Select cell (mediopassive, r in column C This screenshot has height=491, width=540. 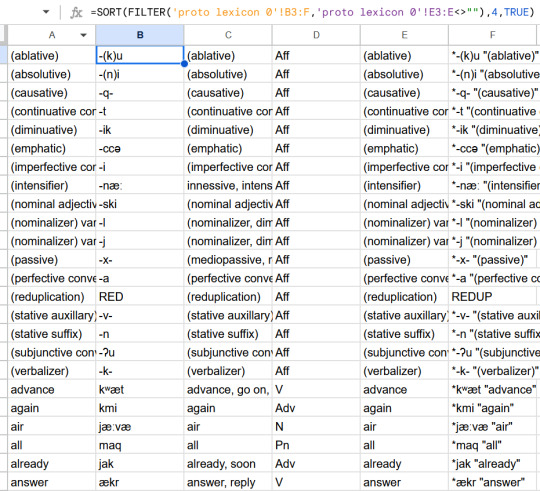[x=228, y=260]
